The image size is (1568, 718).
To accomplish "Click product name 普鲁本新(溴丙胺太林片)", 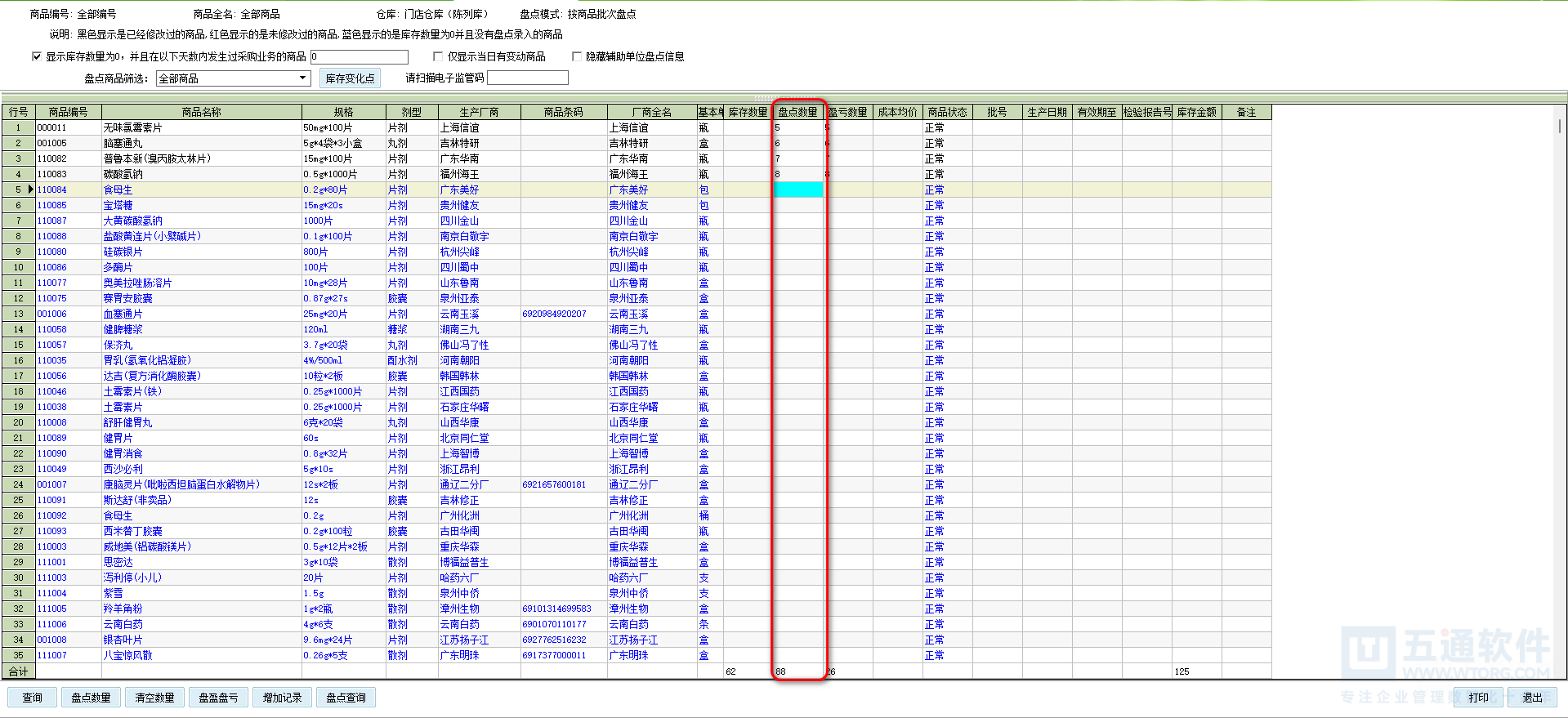I will 157,158.
